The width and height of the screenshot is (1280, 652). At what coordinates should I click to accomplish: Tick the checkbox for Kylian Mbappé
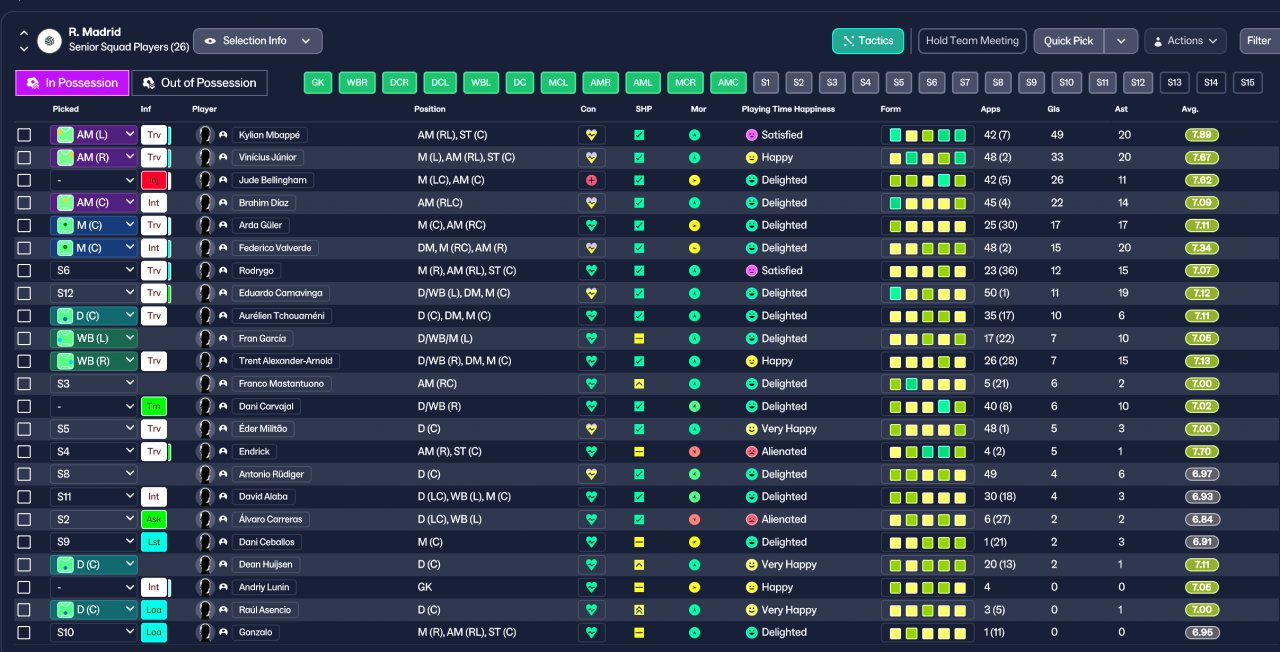click(24, 135)
